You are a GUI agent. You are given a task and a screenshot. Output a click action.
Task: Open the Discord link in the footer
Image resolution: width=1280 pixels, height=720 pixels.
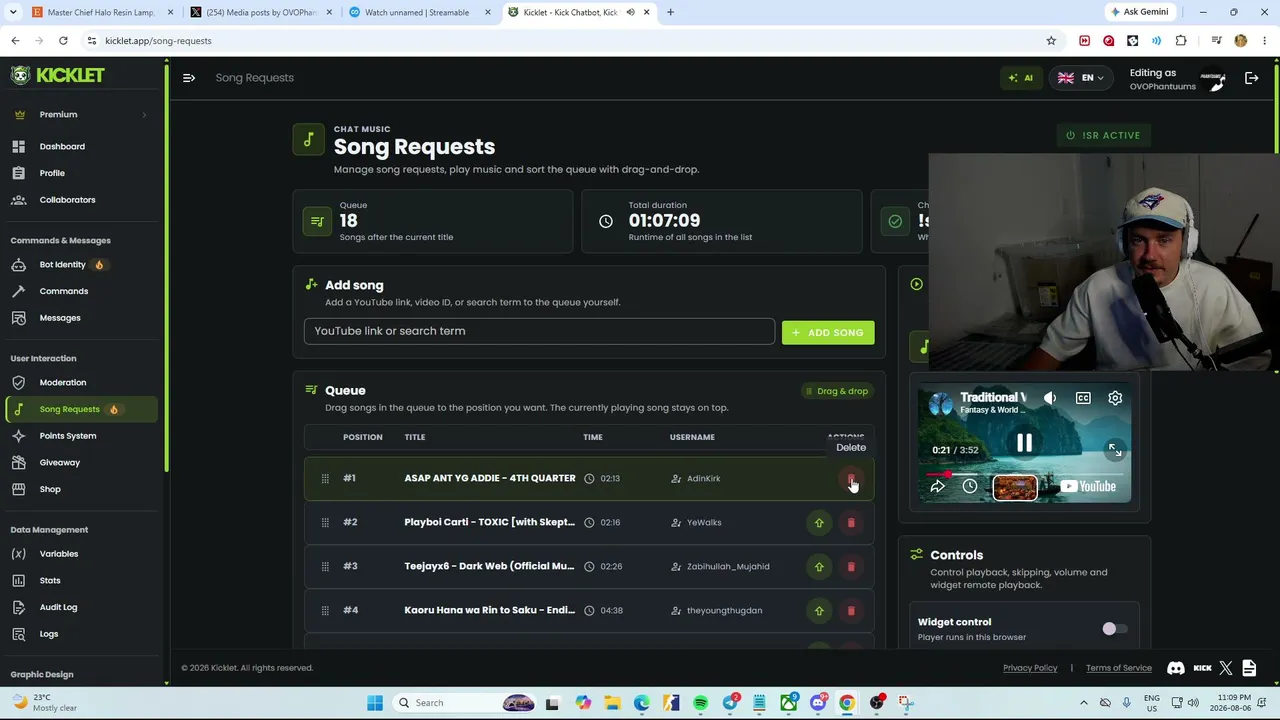coord(1176,668)
